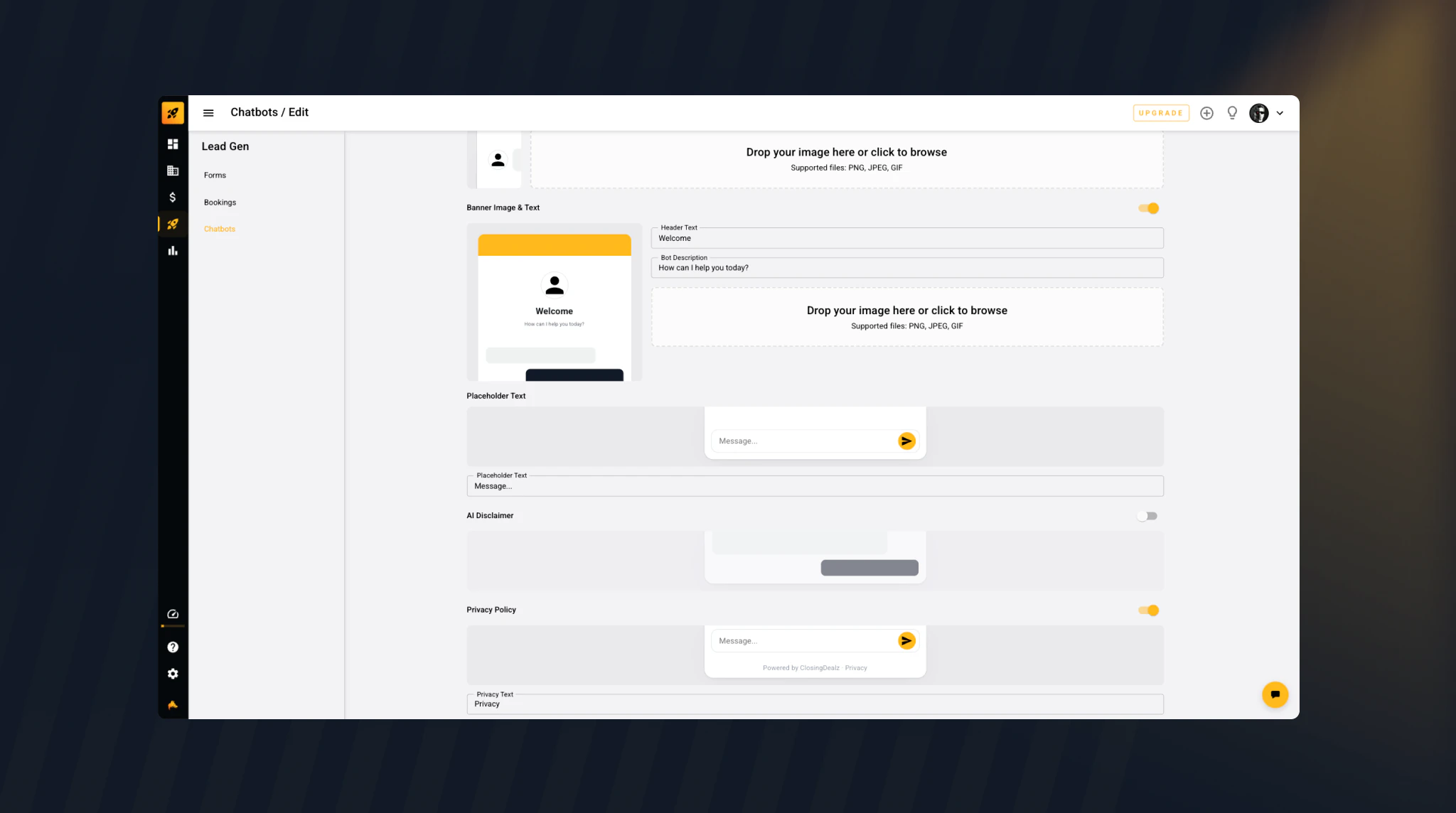
Task: Click the rocket app logo
Action: click(x=173, y=113)
